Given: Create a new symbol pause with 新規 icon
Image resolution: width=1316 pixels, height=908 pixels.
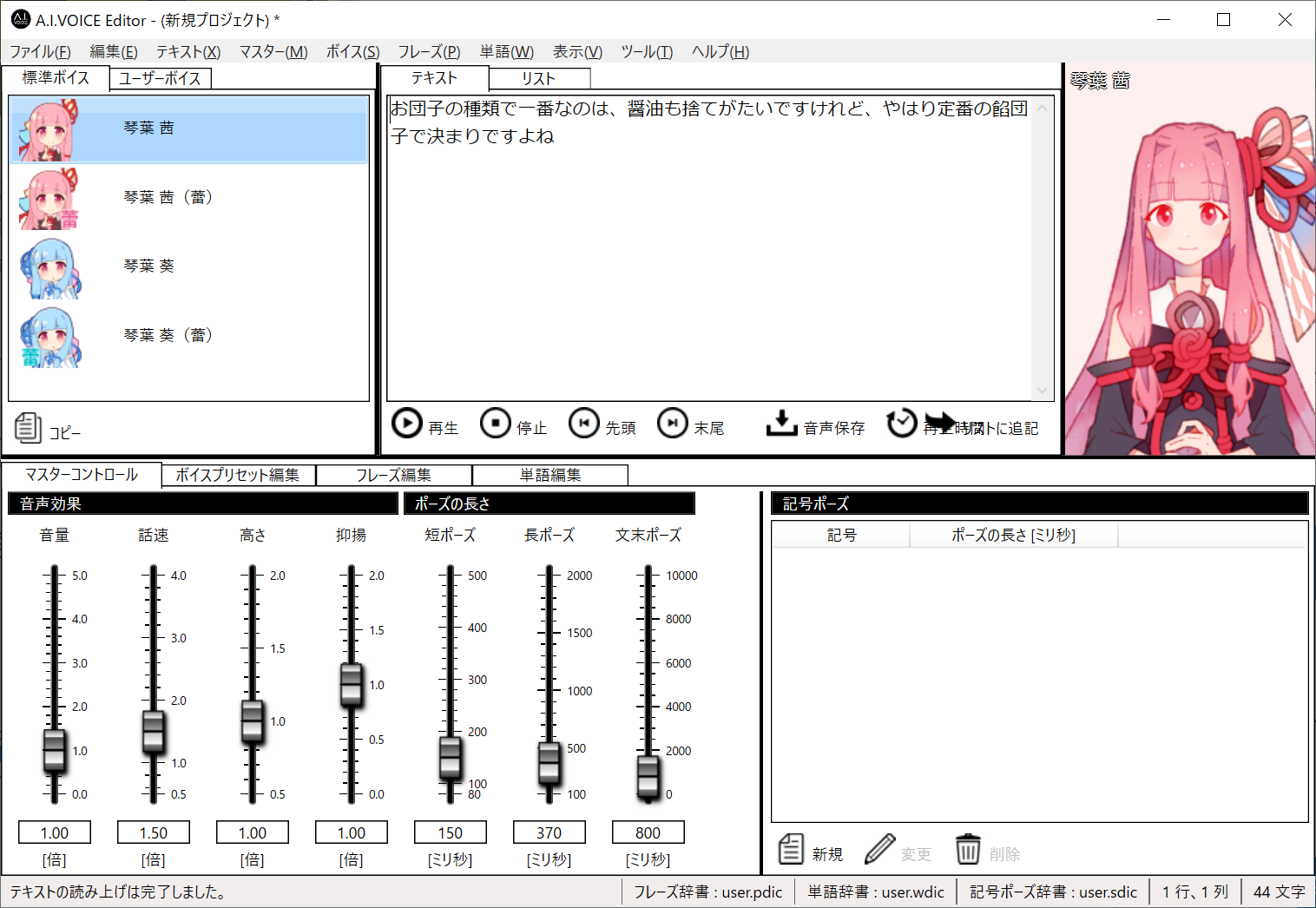Looking at the screenshot, I should pyautogui.click(x=791, y=849).
